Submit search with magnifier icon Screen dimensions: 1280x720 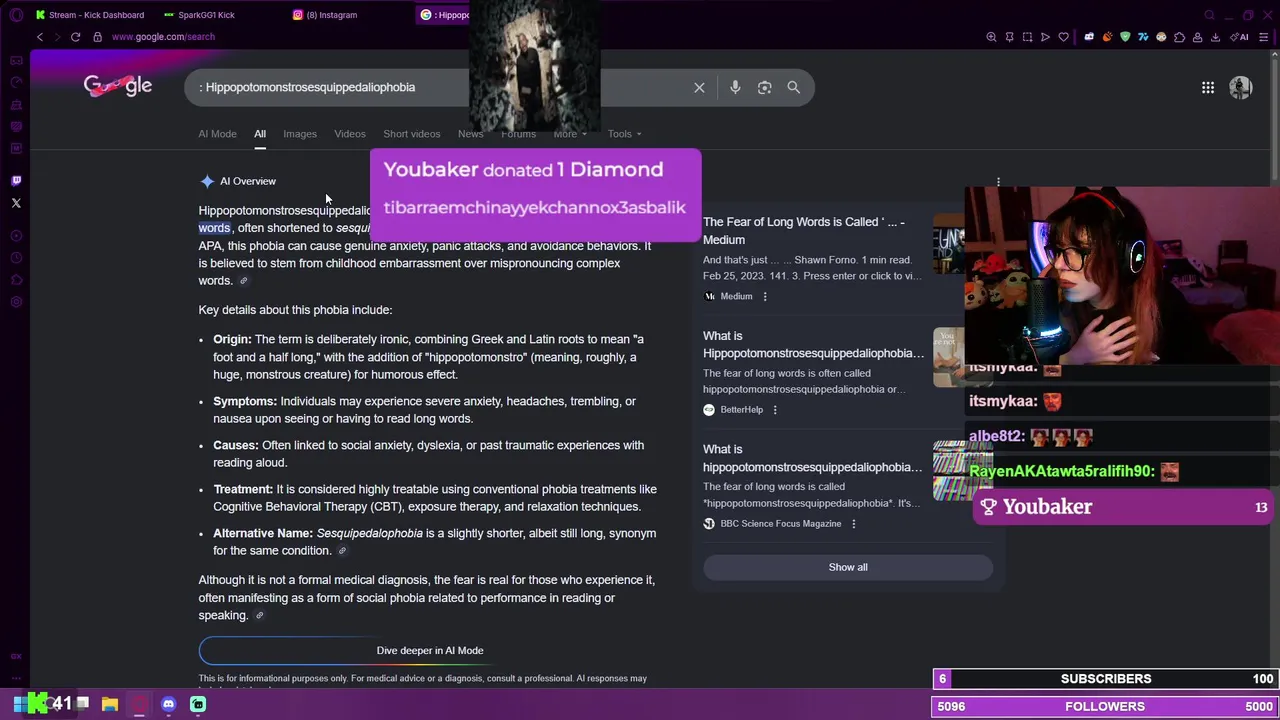click(793, 88)
